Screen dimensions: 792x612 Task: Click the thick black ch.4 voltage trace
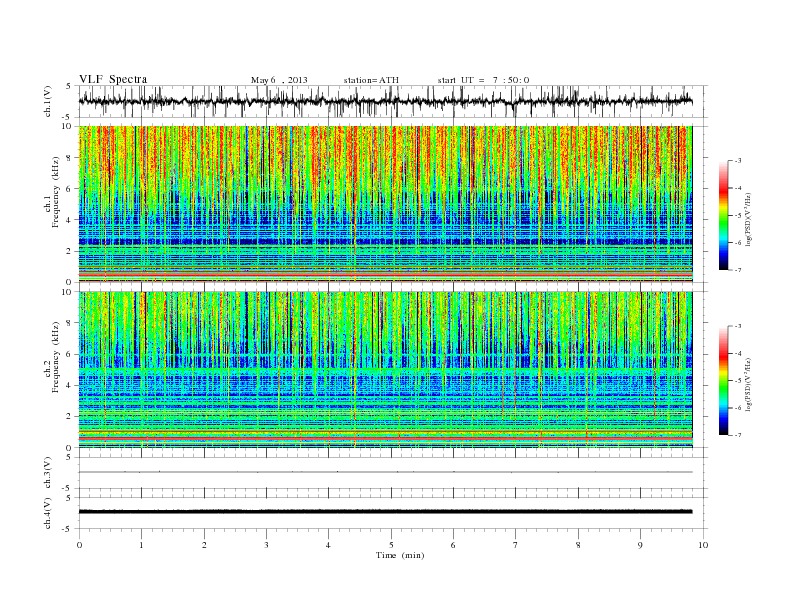coord(385,512)
